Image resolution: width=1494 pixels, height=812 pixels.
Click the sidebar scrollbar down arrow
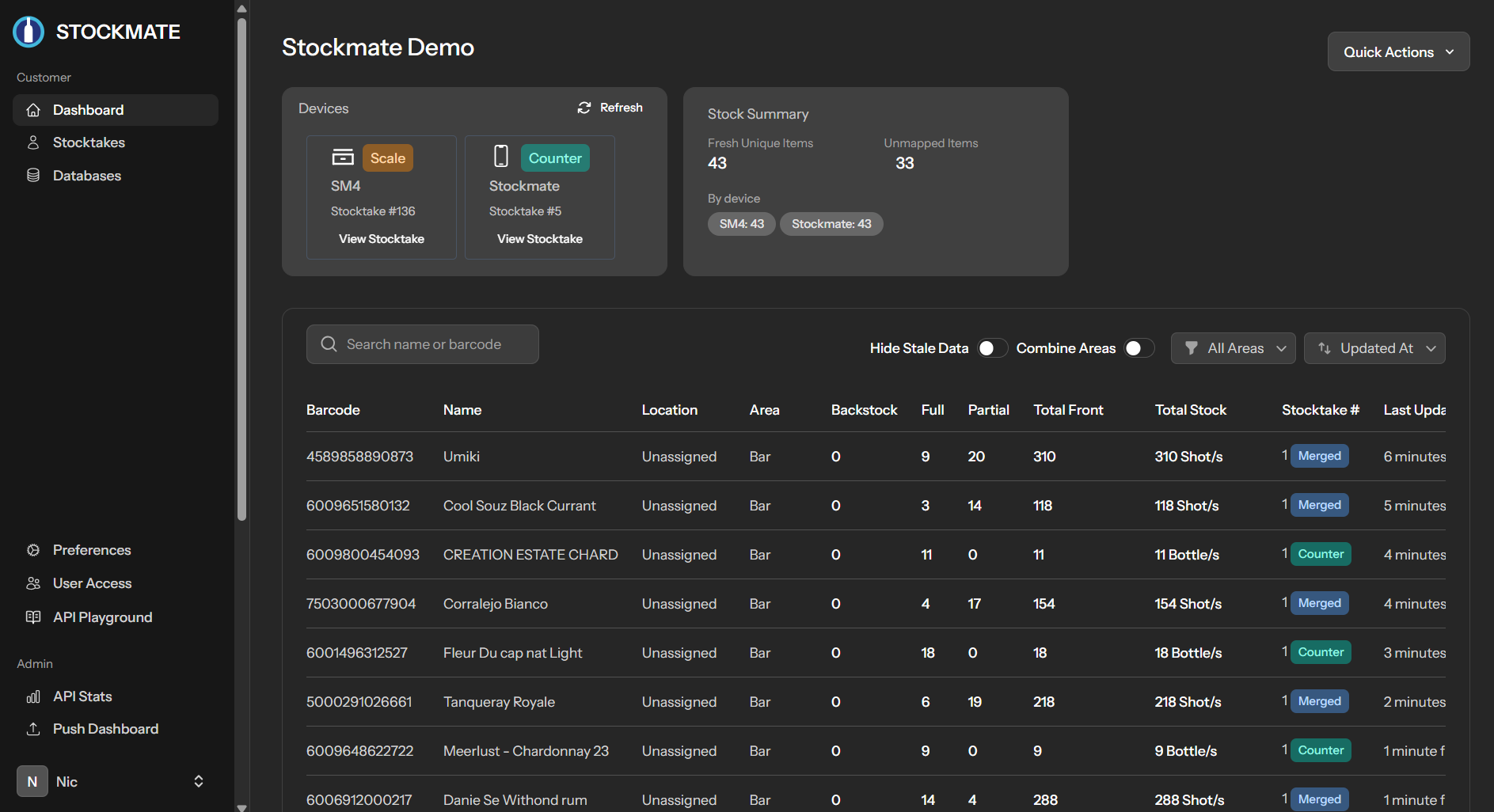click(242, 807)
